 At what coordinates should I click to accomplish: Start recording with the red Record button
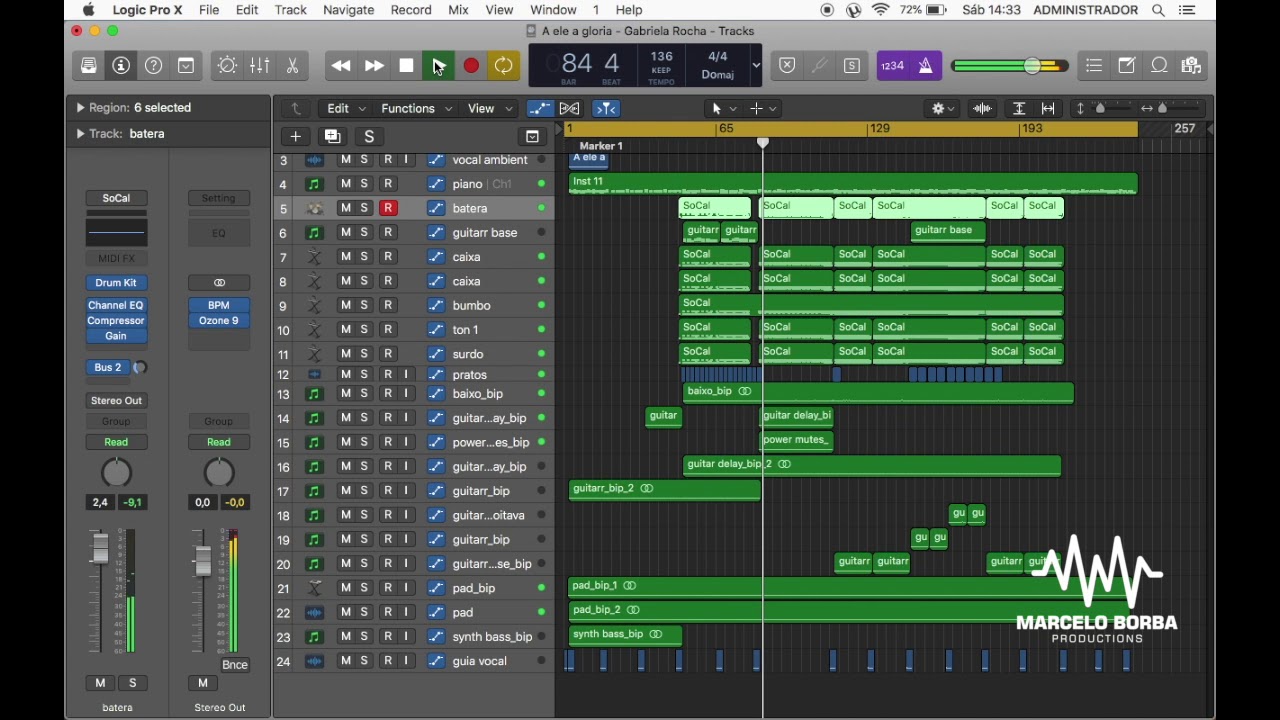coord(471,66)
